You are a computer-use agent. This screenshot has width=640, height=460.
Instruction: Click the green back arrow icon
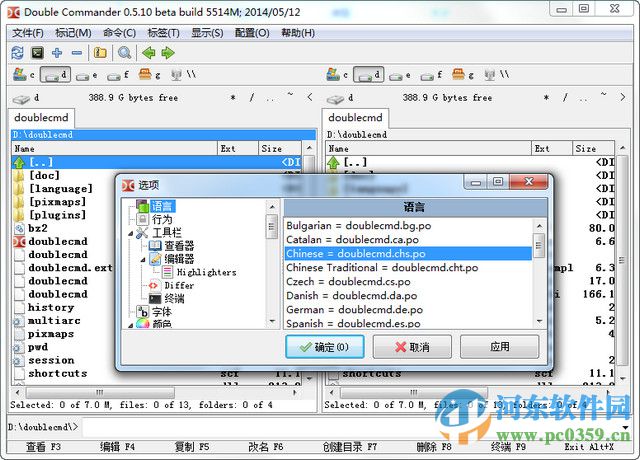click(149, 53)
